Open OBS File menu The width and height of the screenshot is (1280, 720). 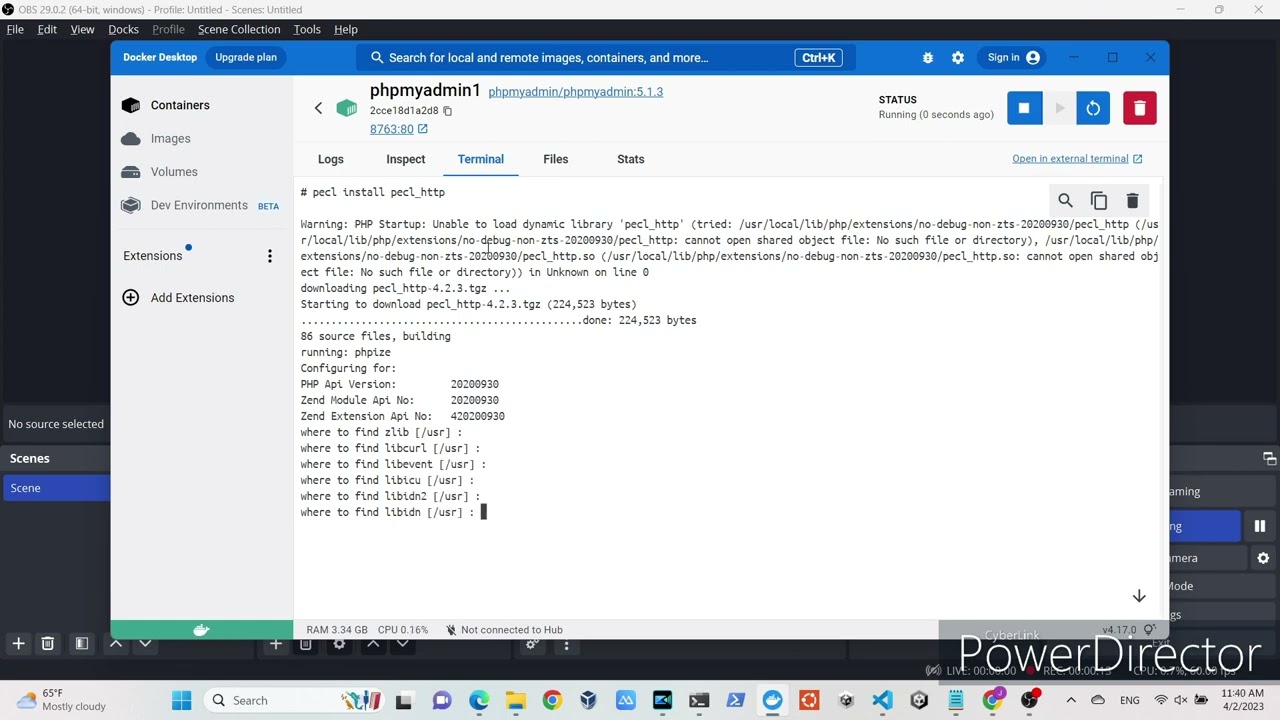pyautogui.click(x=15, y=30)
